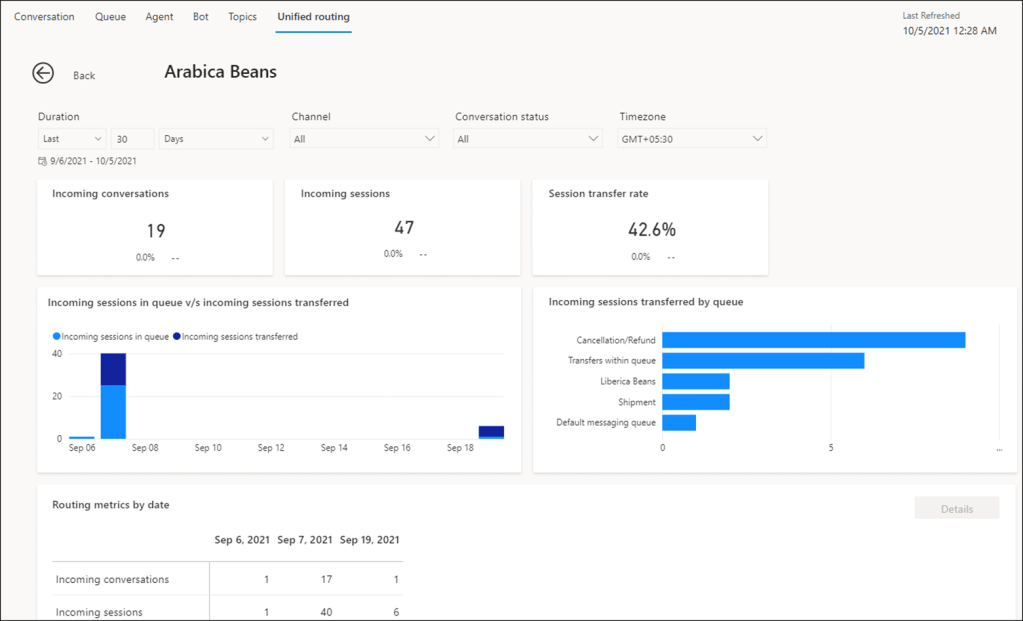Switch to the Conversation tab
This screenshot has height=621, width=1023.
coord(44,17)
